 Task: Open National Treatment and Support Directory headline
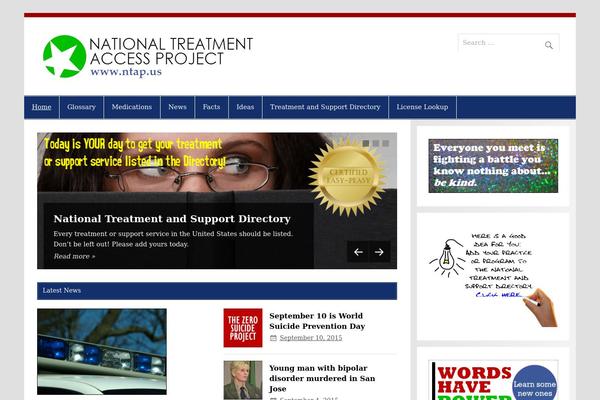[x=172, y=219]
